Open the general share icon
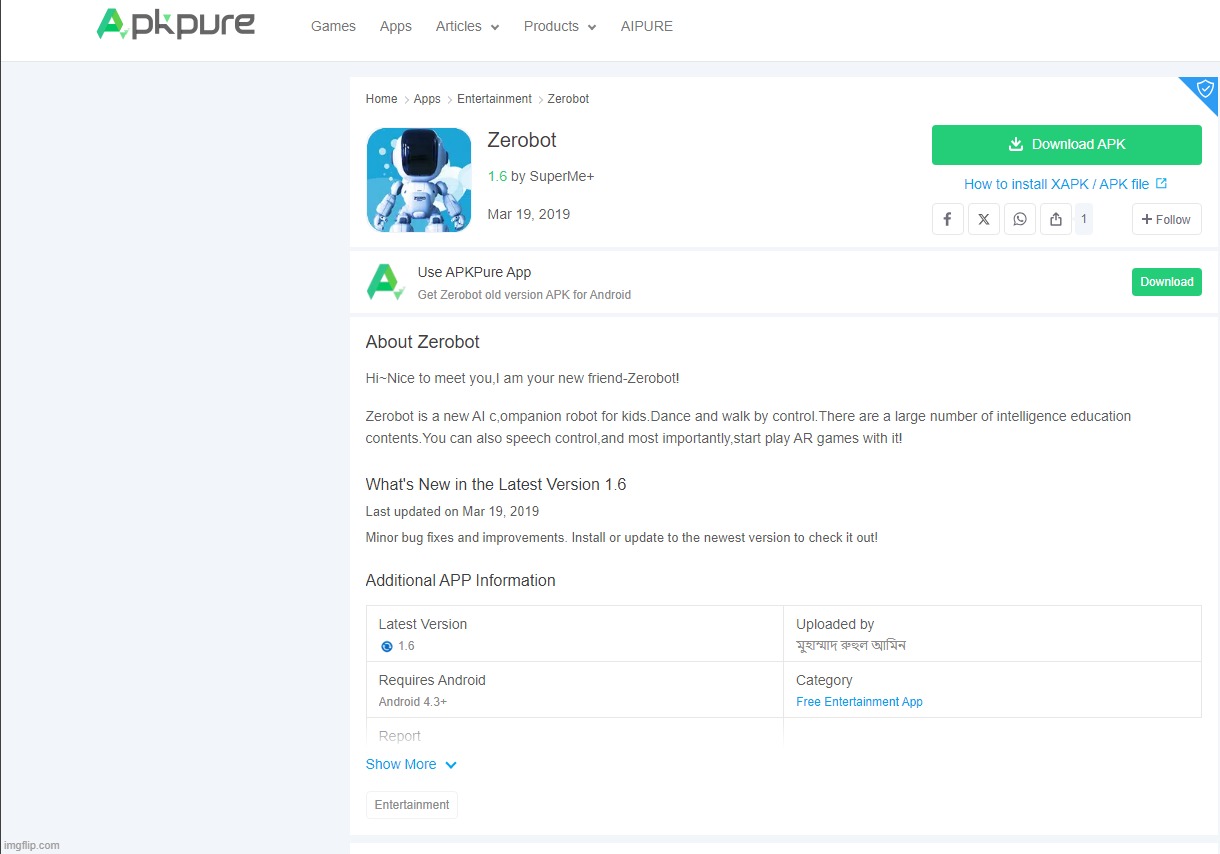Image resolution: width=1220 pixels, height=854 pixels. 1056,219
